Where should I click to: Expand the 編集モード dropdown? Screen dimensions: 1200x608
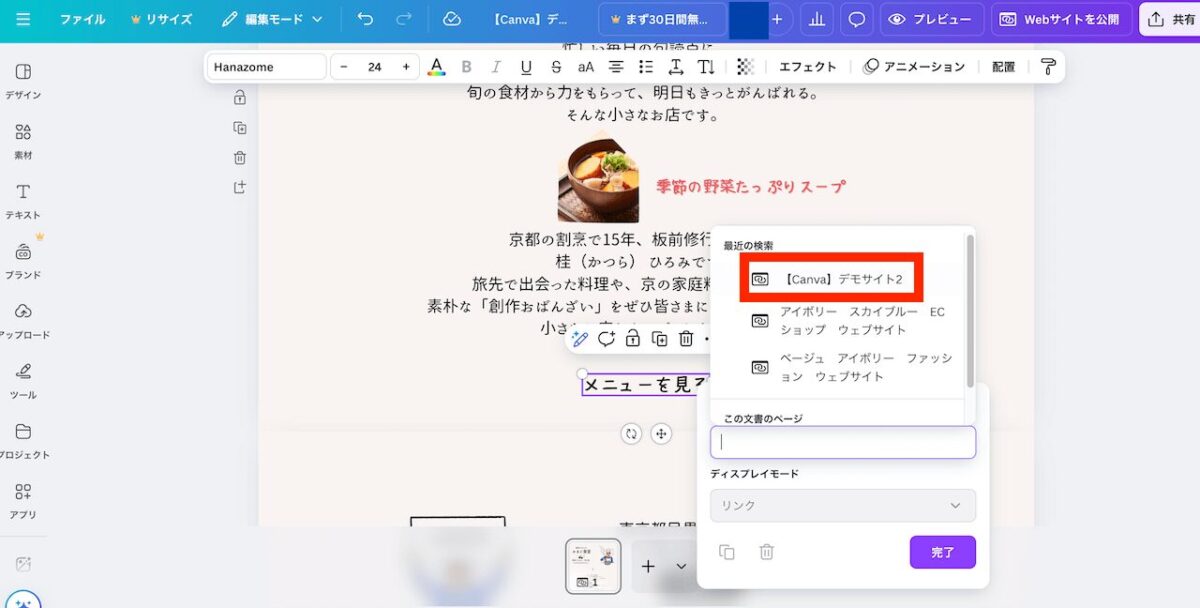point(272,19)
